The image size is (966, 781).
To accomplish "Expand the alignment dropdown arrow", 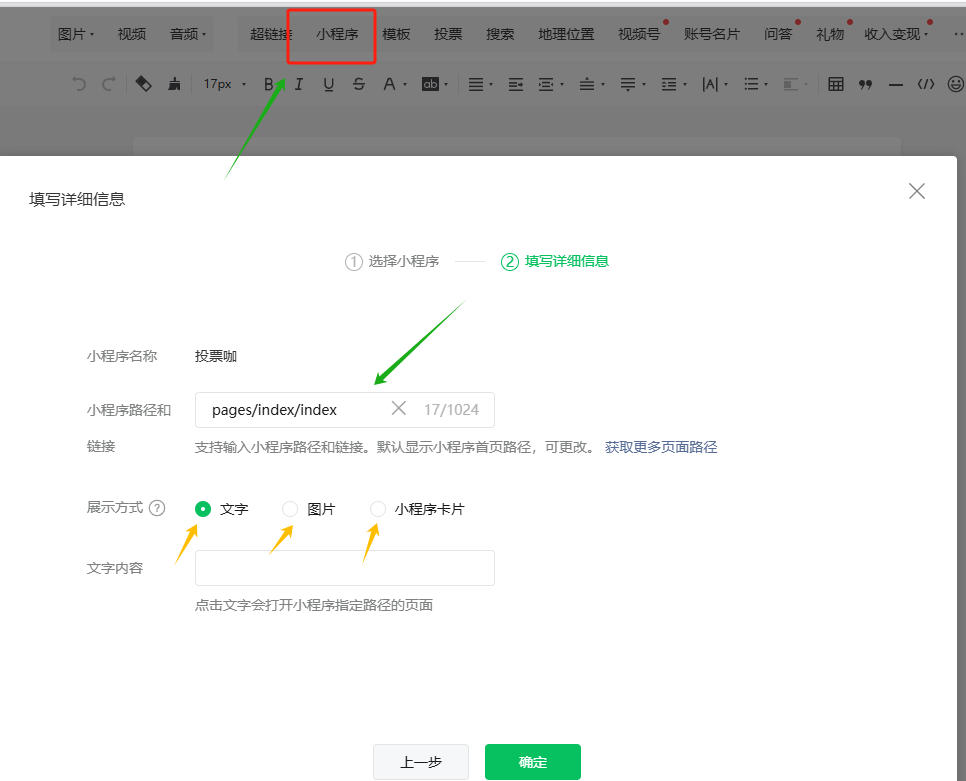I will (x=491, y=85).
